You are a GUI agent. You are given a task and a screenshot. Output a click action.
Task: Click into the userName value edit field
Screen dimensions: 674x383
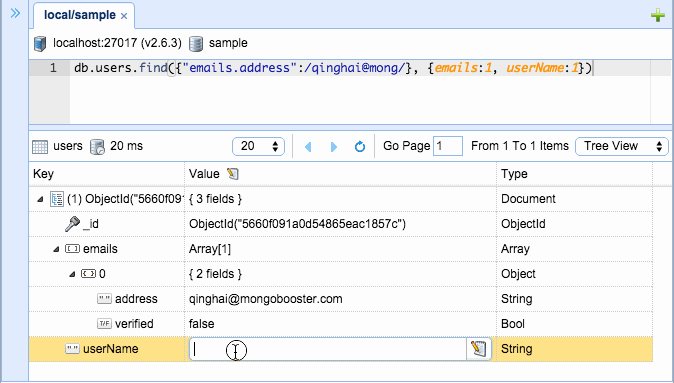coord(328,349)
